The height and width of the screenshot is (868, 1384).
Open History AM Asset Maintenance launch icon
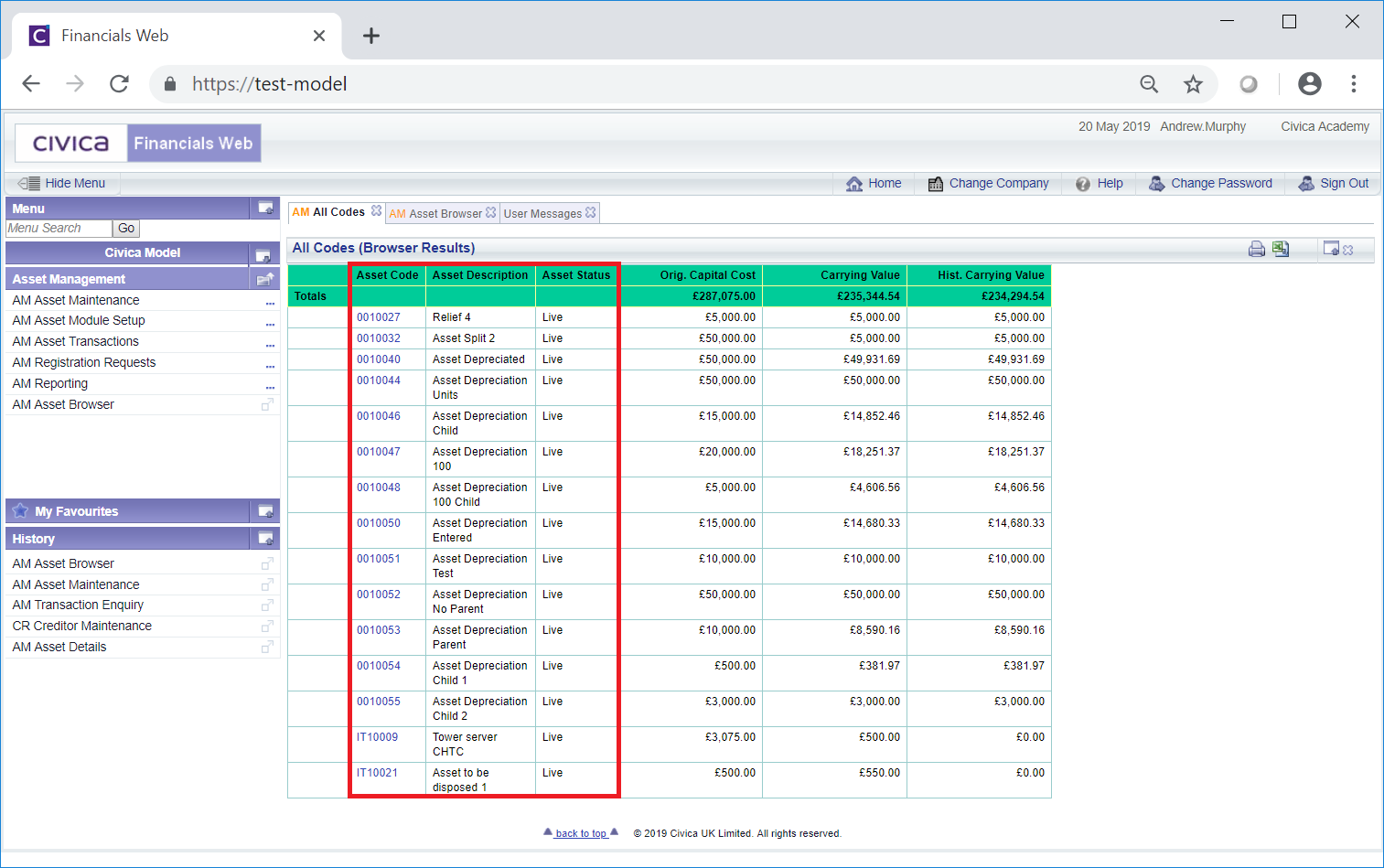click(267, 584)
